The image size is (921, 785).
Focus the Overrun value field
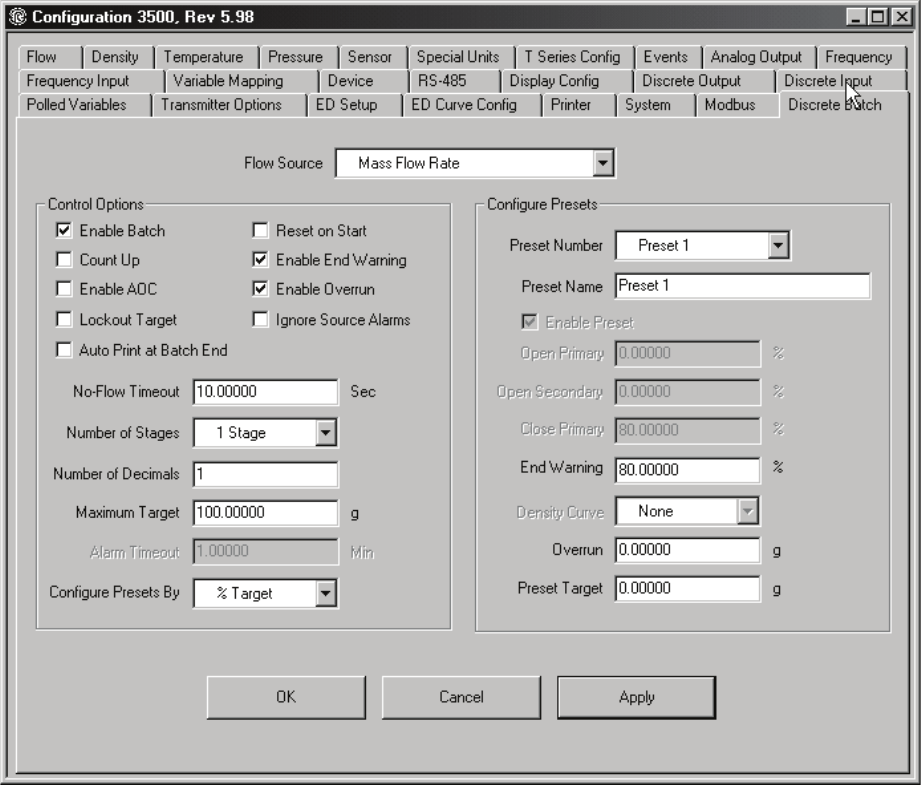coord(687,549)
